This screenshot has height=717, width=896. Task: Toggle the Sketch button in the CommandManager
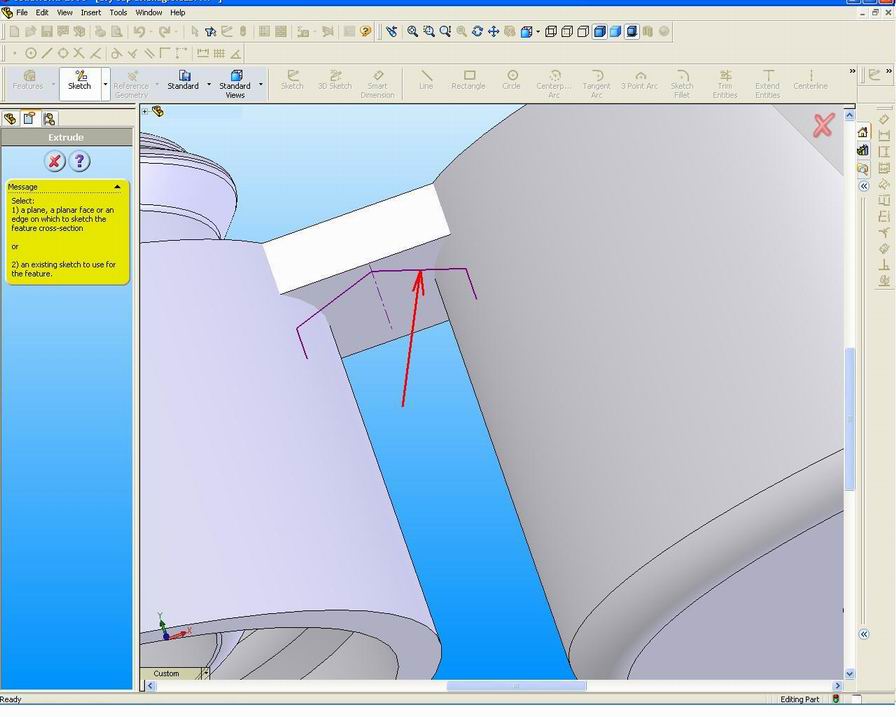(79, 80)
